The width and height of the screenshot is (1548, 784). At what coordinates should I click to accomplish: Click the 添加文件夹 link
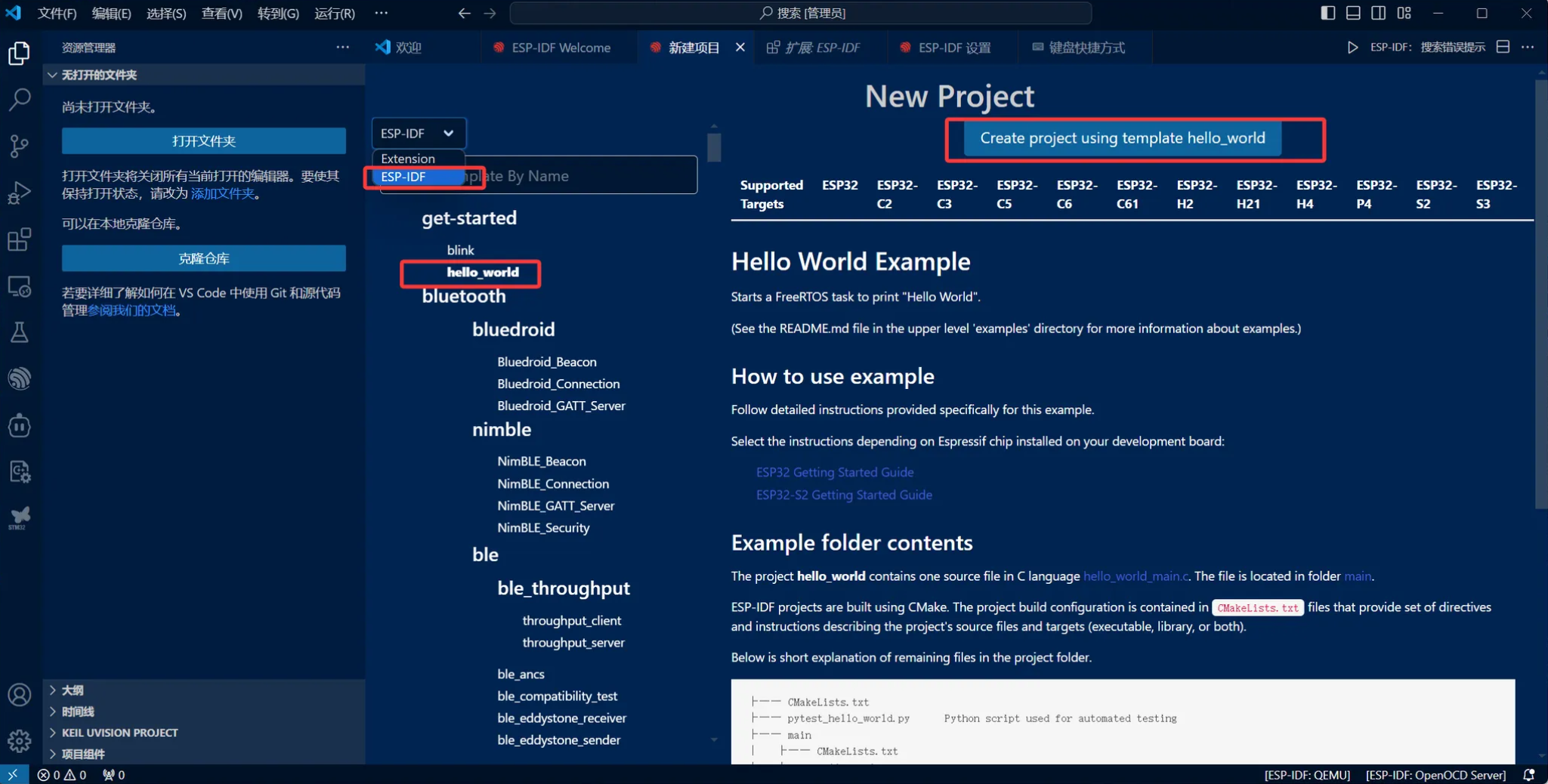pyautogui.click(x=223, y=193)
